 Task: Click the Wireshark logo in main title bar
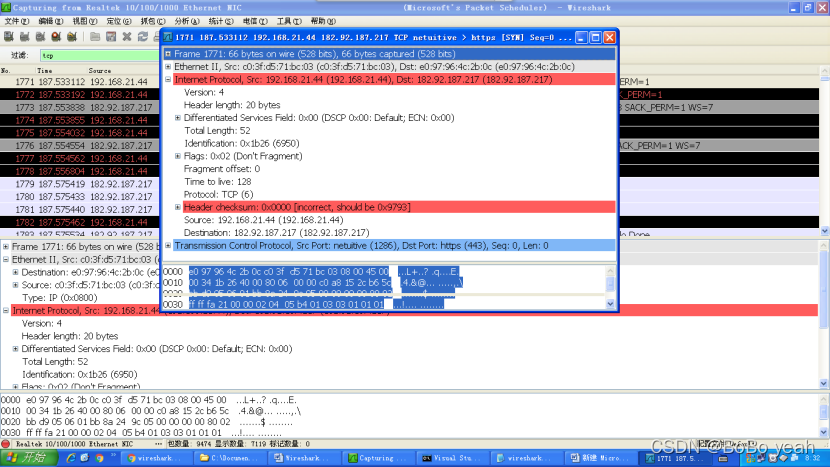tap(6, 7)
